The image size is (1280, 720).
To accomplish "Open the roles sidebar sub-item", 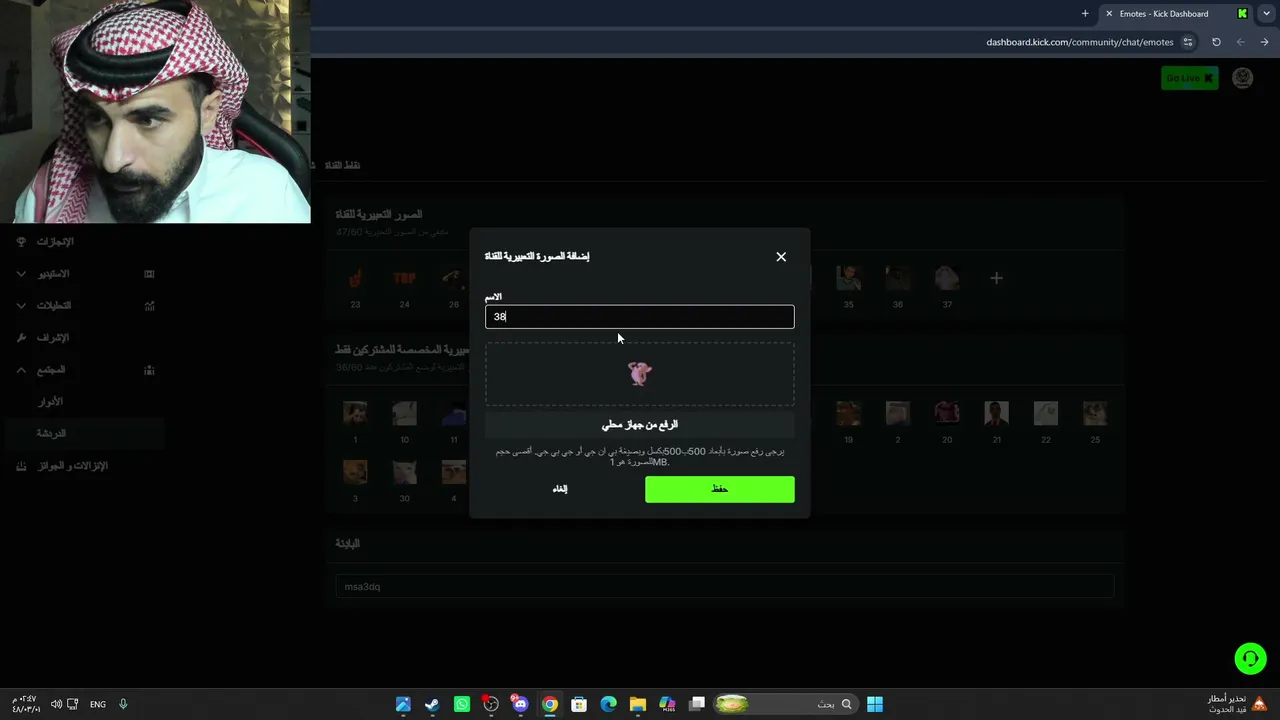I will pos(50,402).
